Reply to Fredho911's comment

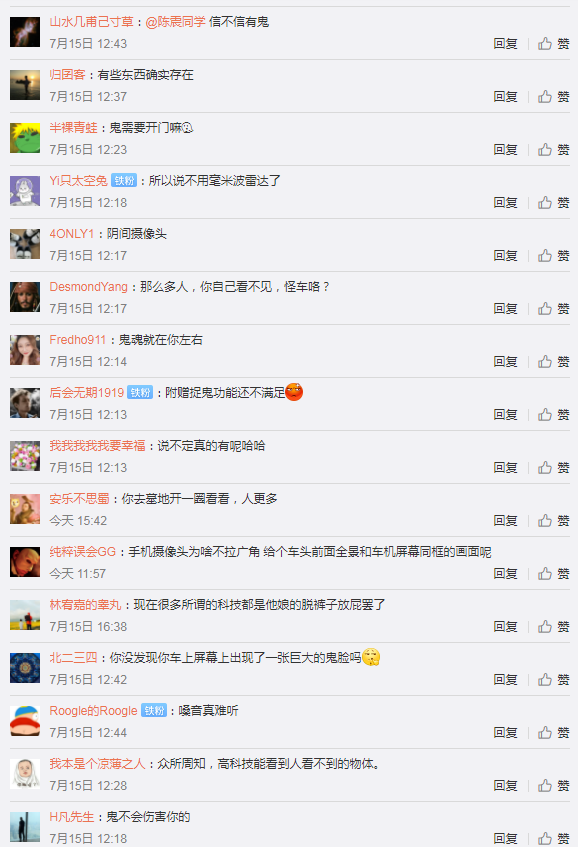point(506,361)
